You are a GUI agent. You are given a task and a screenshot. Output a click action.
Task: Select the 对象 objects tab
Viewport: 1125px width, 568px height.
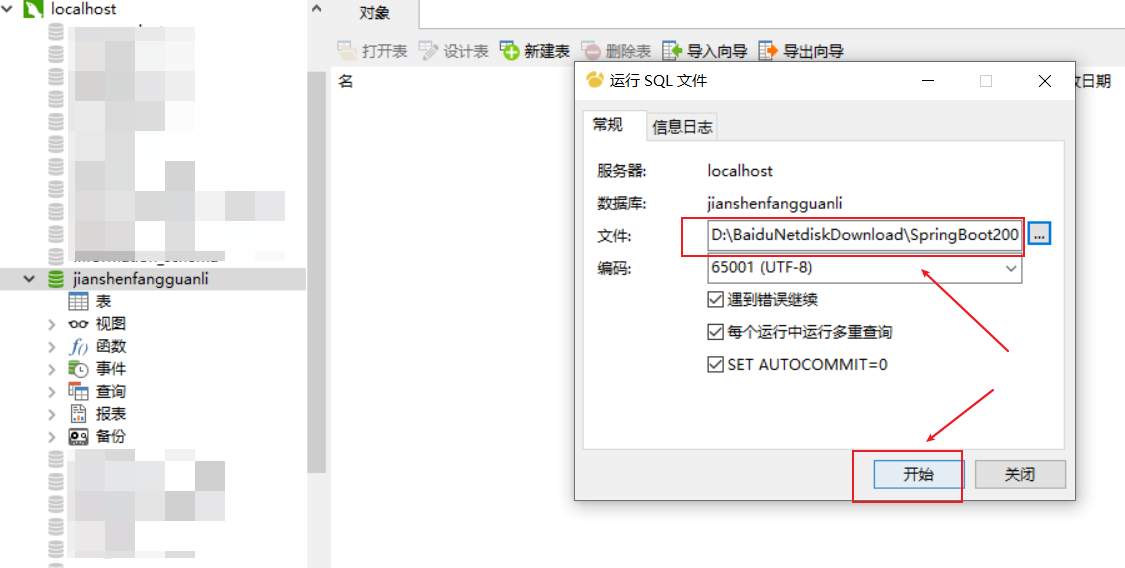[375, 14]
